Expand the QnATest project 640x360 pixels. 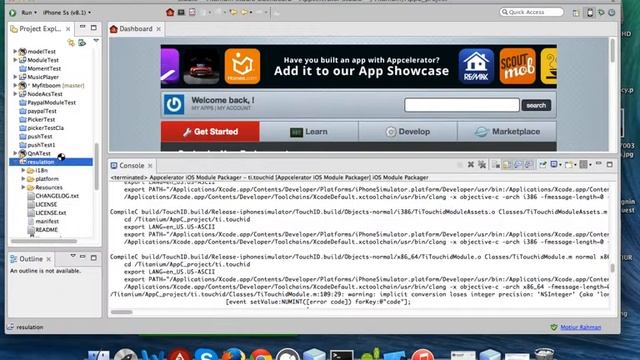point(15,153)
